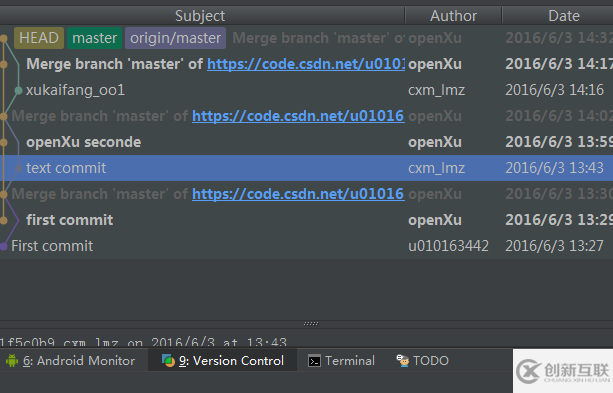613x393 pixels.
Task: Click the commit node dot of xukaifang_oo1
Action: 18,91
